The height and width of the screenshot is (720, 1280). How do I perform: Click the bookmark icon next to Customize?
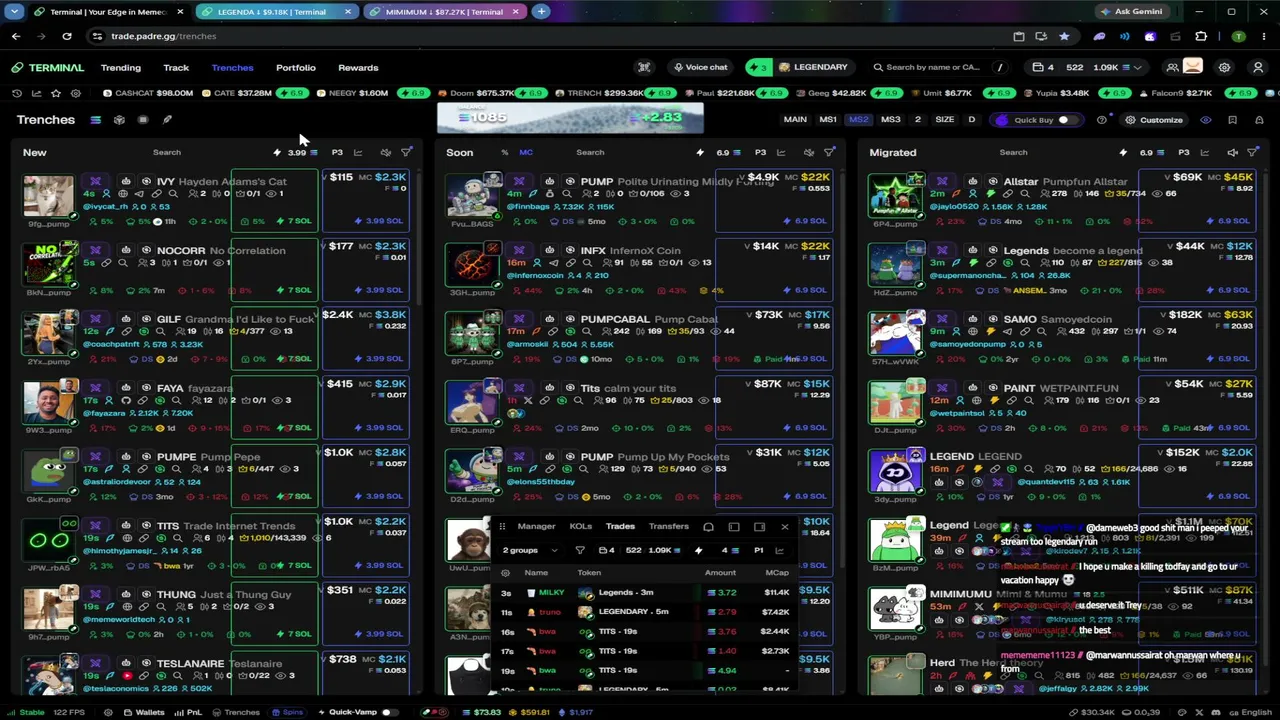tap(1232, 120)
